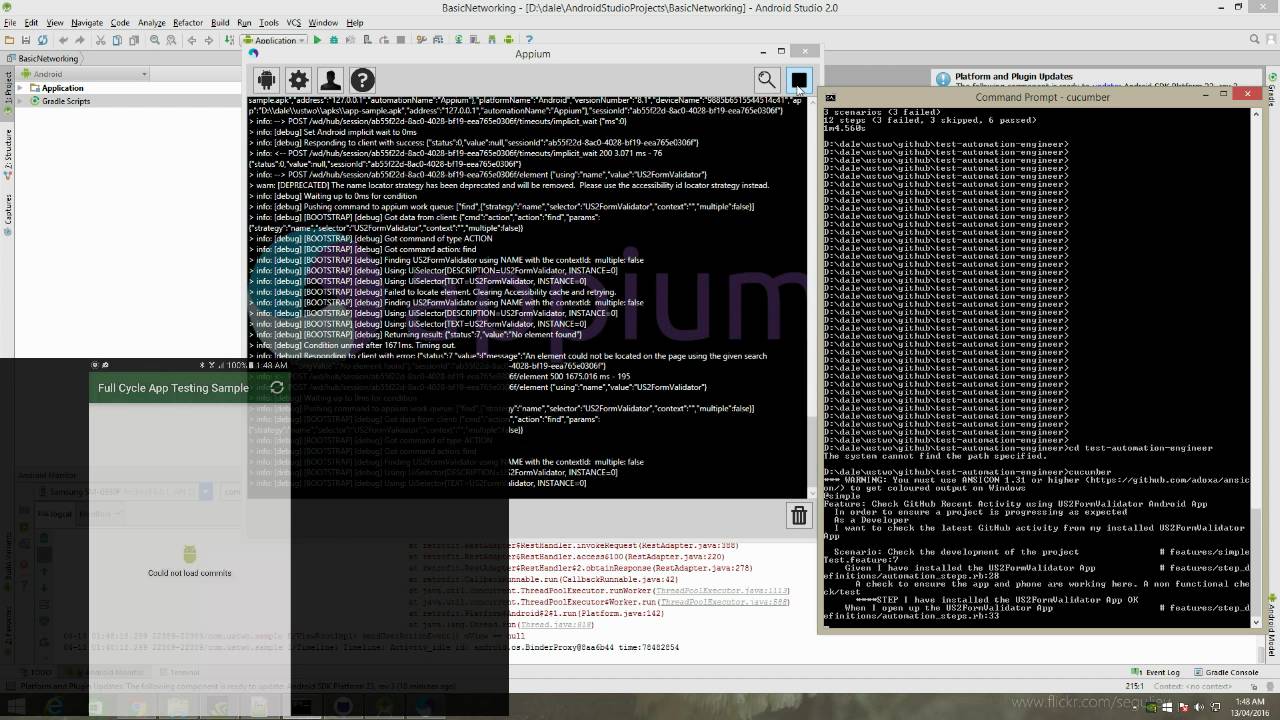This screenshot has width=1280, height=720.
Task: Cut selection using scissors icon
Action: 101,40
